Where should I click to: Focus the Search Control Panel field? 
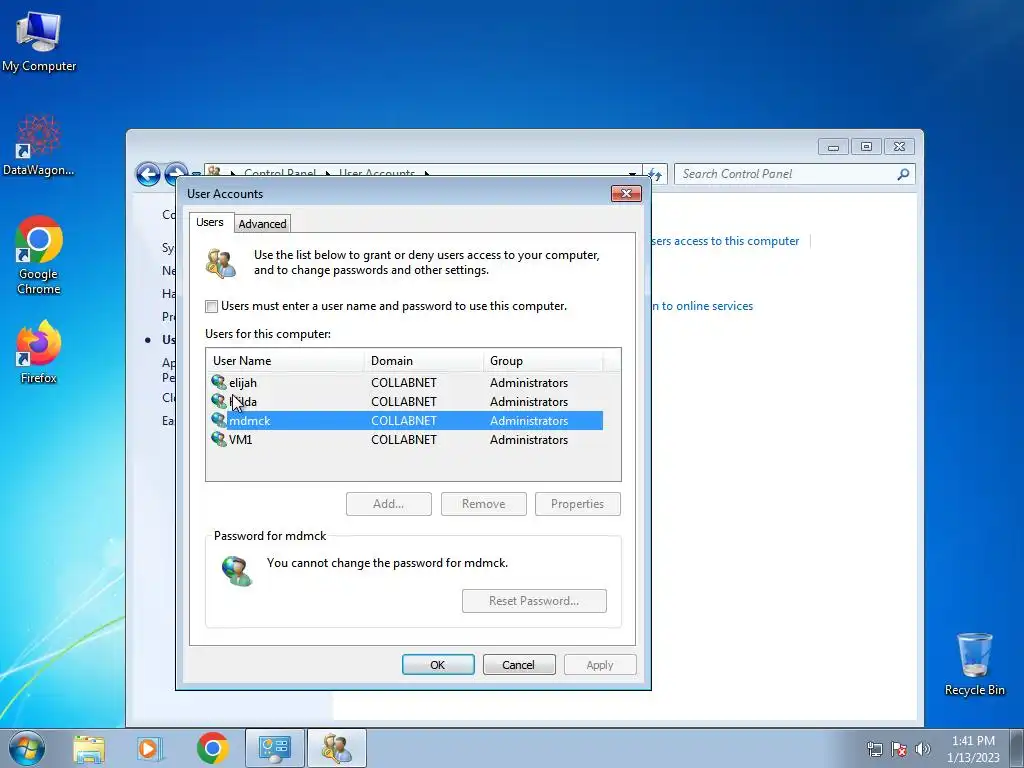click(787, 174)
